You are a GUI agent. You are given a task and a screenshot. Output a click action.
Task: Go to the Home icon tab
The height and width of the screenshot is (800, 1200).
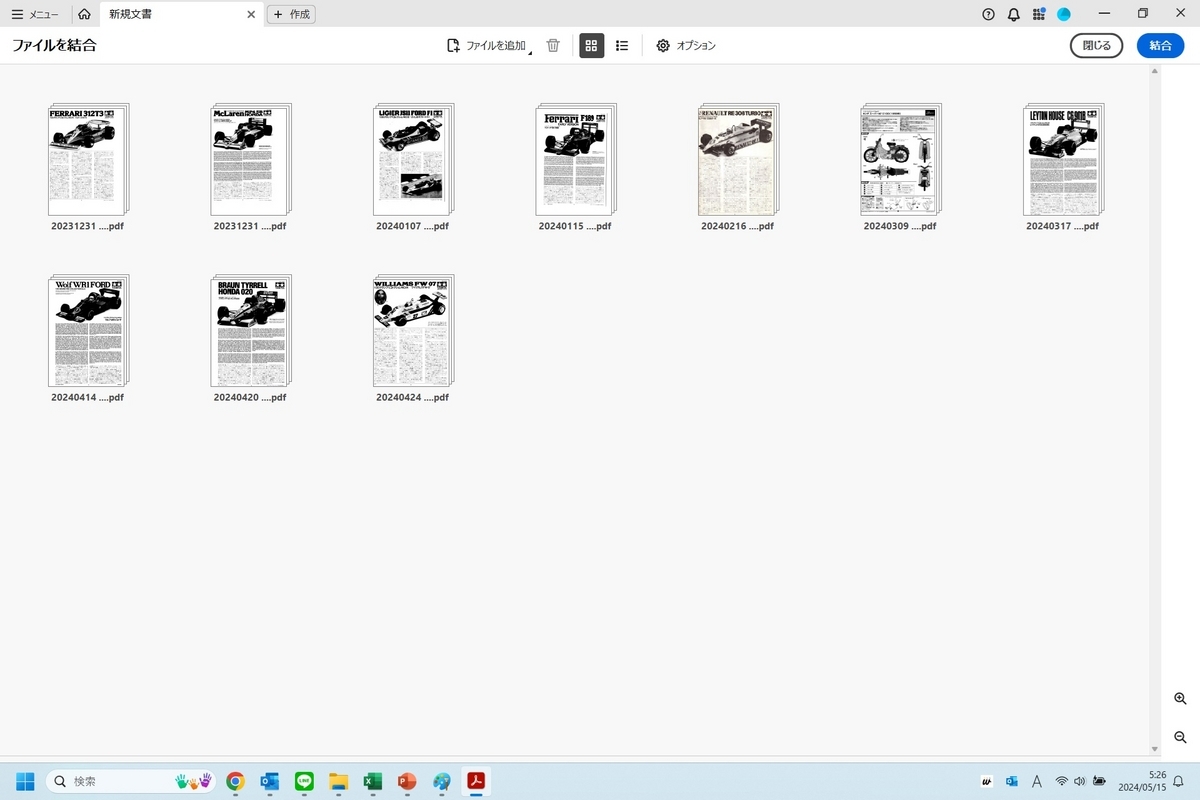[84, 14]
